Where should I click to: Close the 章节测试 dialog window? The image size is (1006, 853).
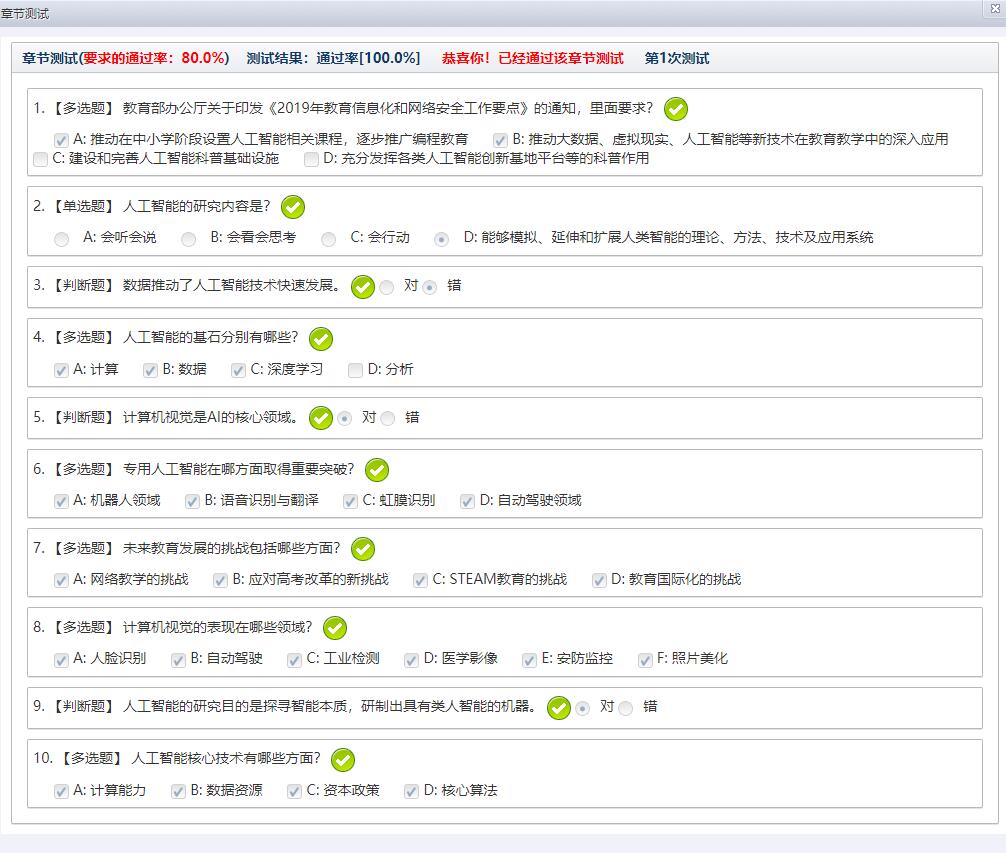(x=995, y=8)
